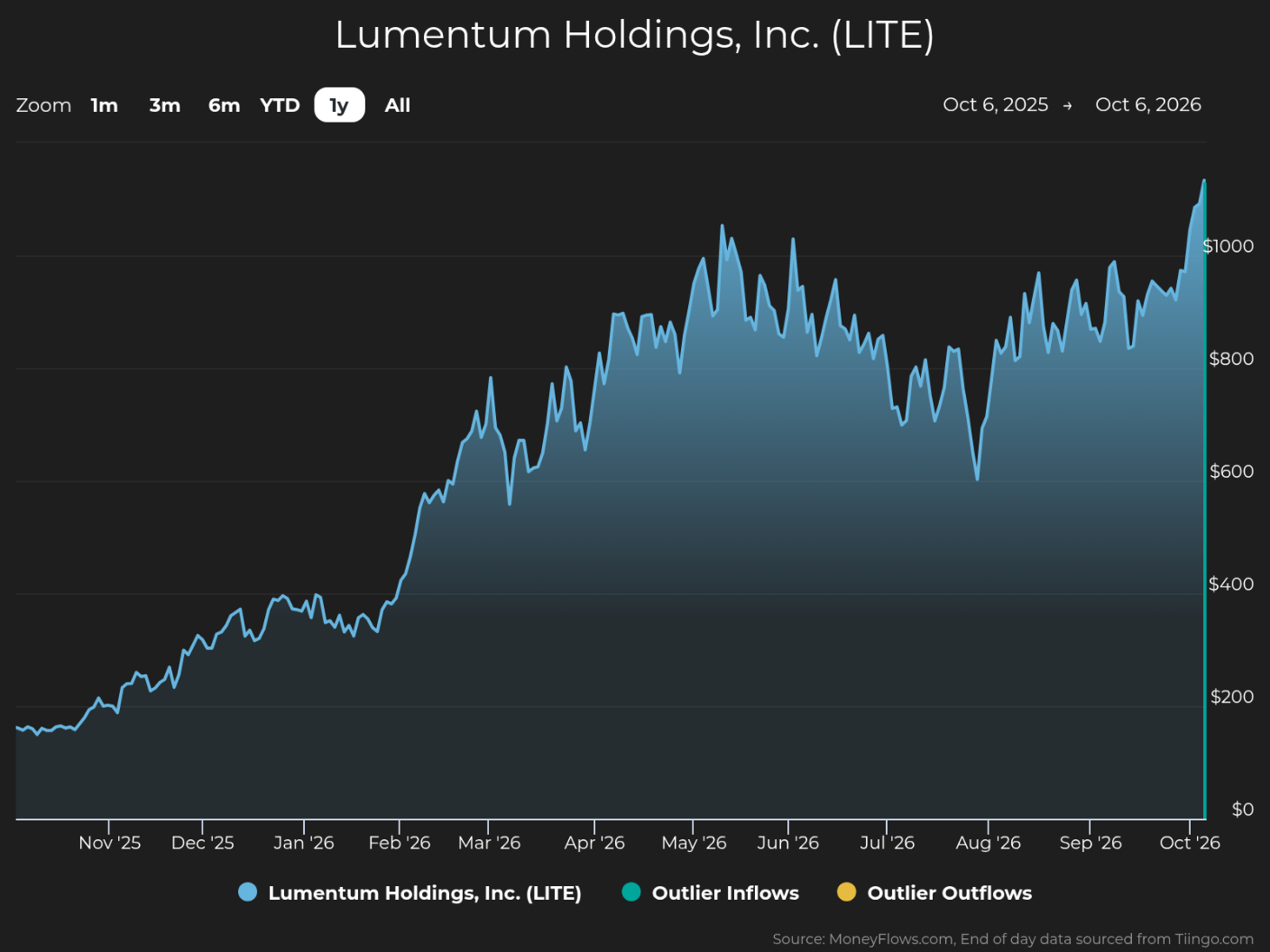Click the $400 price axis label
The height and width of the screenshot is (952, 1270).
(1231, 584)
